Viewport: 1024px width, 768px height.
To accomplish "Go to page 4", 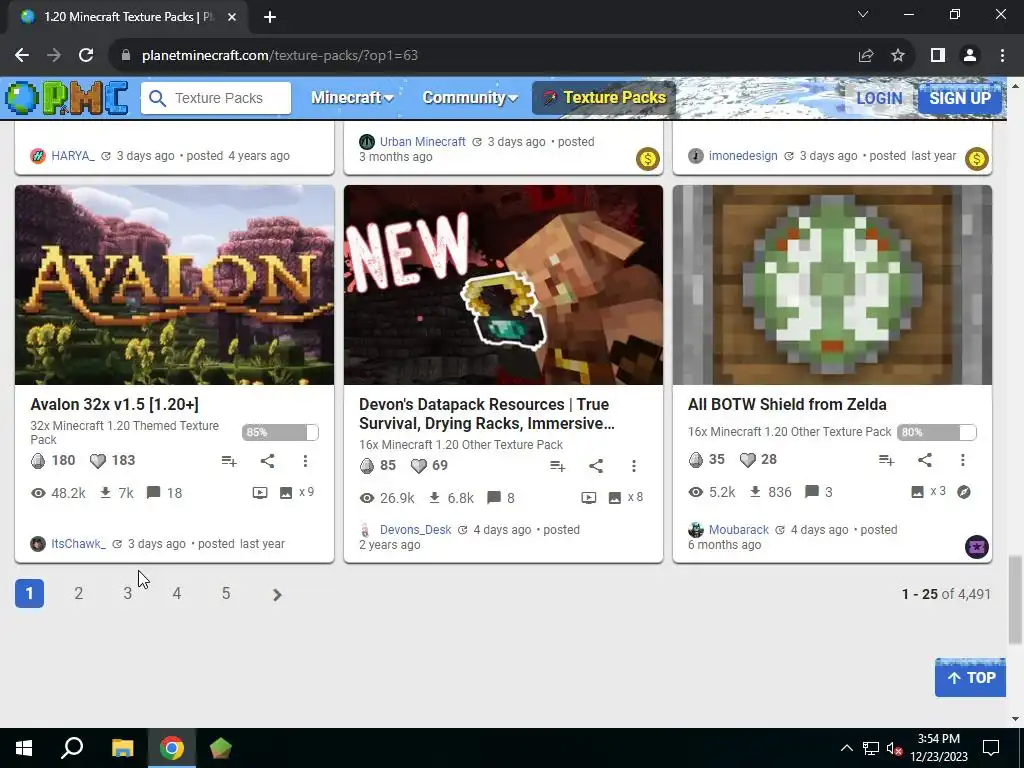I will [x=176, y=594].
